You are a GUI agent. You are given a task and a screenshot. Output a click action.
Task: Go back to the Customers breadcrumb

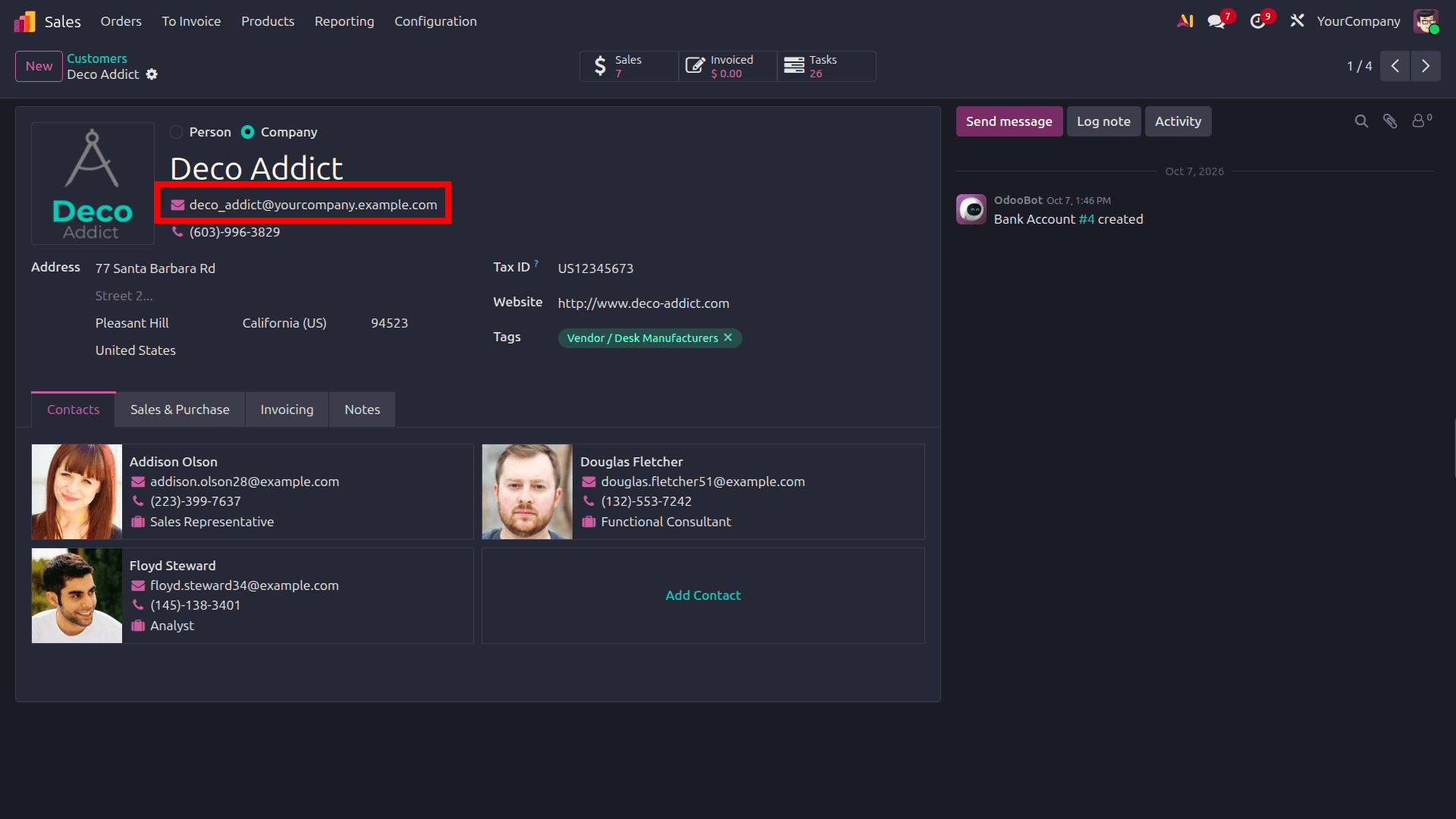tap(97, 58)
